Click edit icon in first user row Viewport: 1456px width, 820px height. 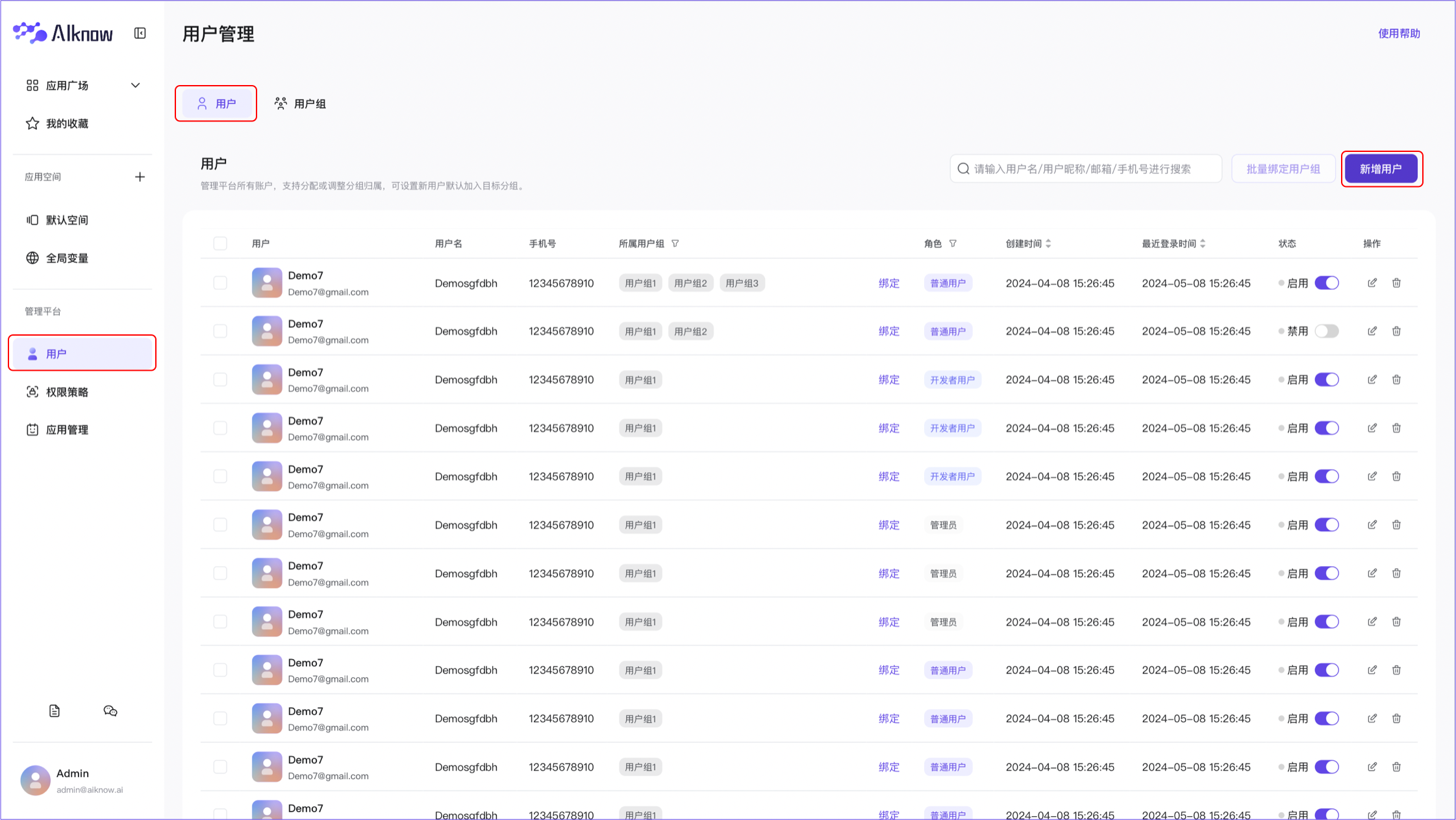pos(1372,283)
